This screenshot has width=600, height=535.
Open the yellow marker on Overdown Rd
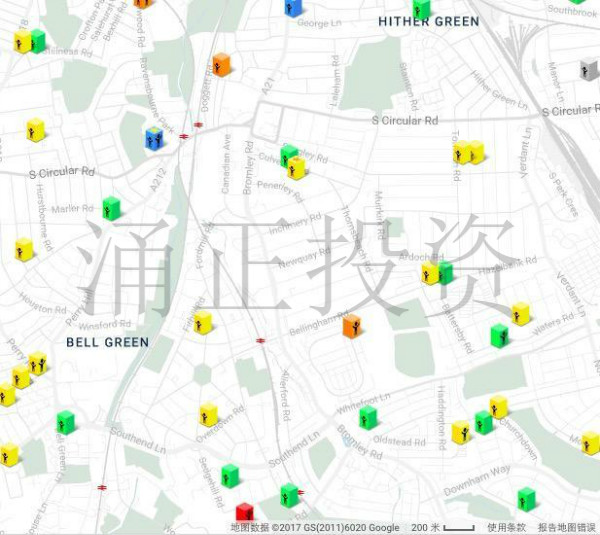[209, 415]
